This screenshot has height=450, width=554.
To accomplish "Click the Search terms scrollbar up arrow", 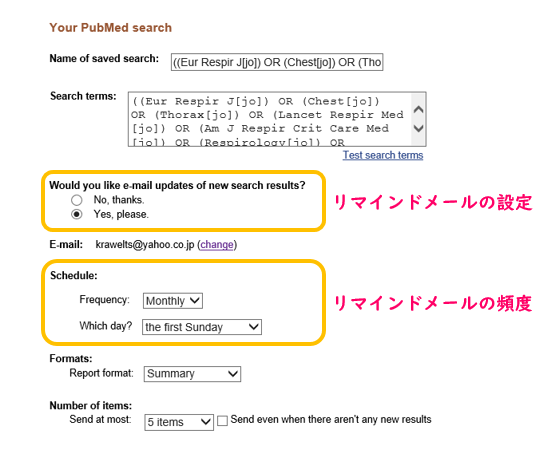I will (x=419, y=109).
